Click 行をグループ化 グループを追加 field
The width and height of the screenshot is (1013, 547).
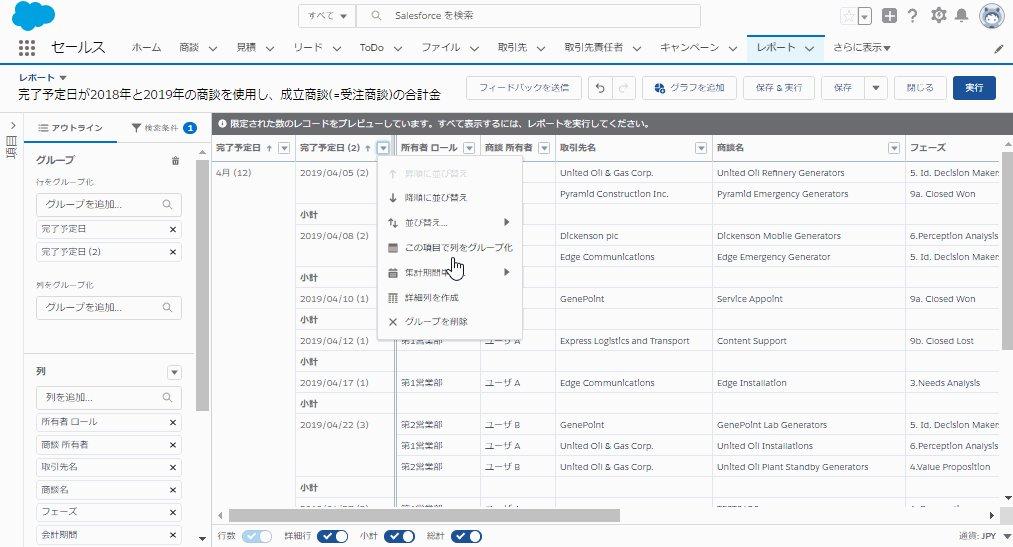pyautogui.click(x=109, y=205)
